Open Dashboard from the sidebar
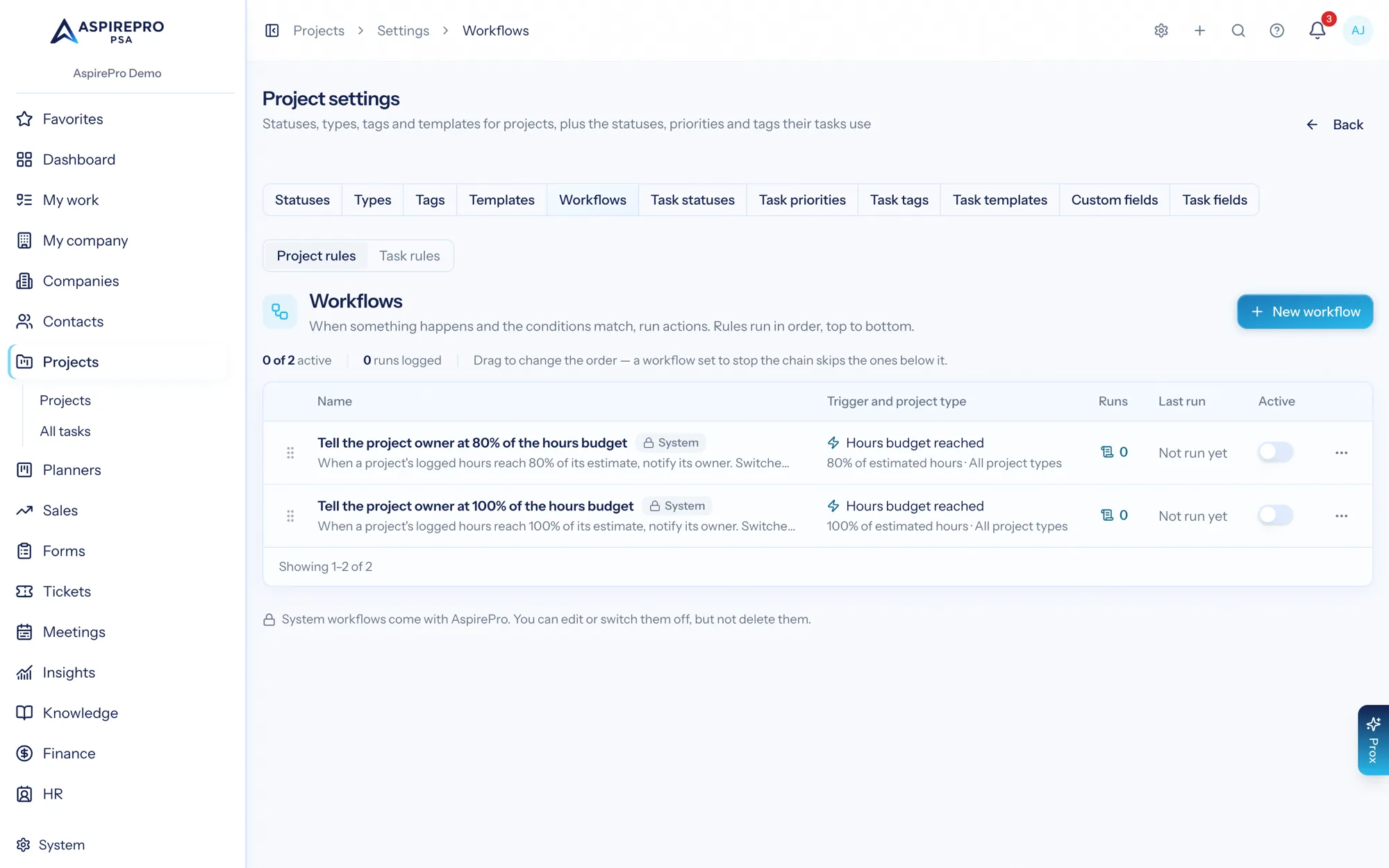The height and width of the screenshot is (868, 1389). (x=118, y=160)
